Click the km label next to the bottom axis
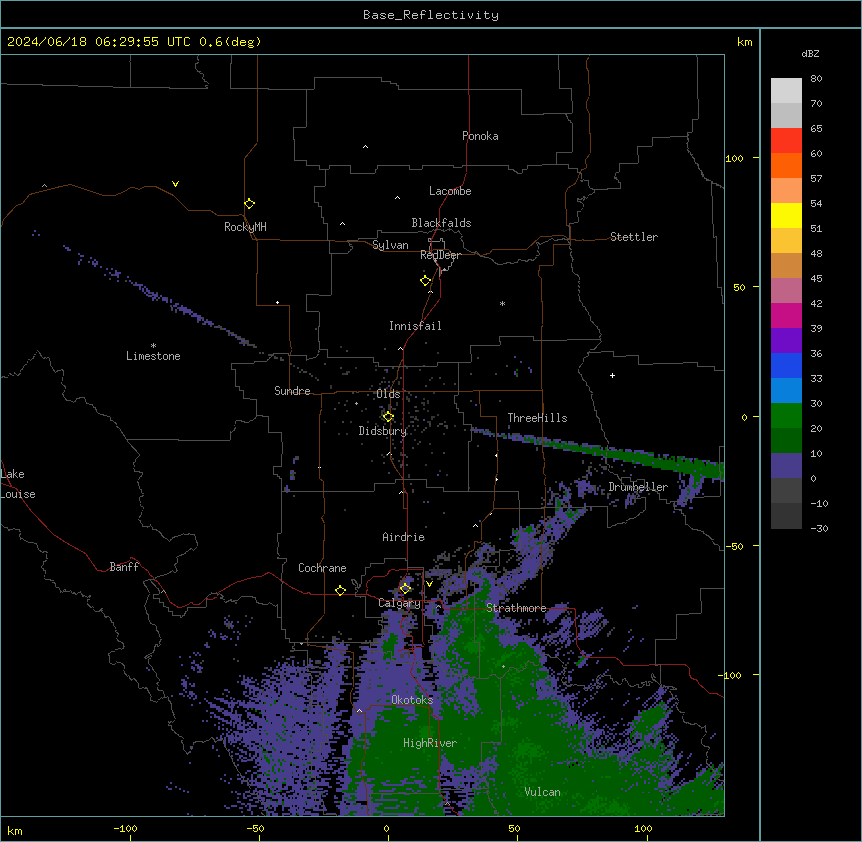The image size is (862, 842). (15, 830)
